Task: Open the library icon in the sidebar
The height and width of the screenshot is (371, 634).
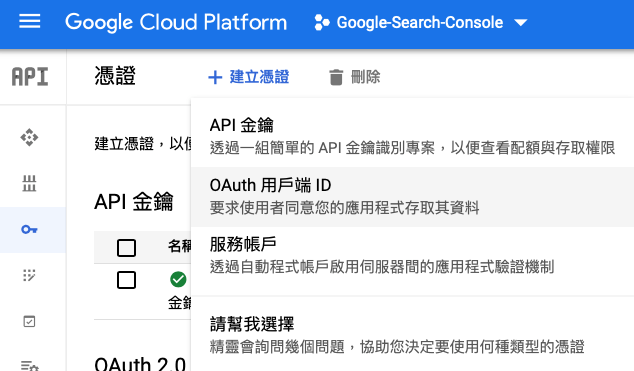Action: click(x=29, y=183)
